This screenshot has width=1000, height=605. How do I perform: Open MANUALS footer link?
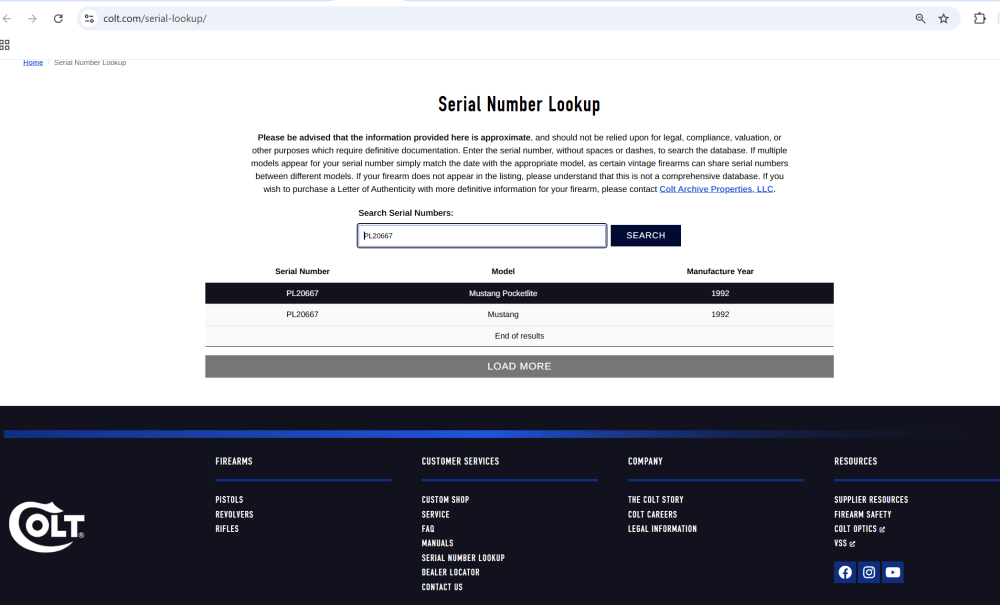pyautogui.click(x=438, y=543)
